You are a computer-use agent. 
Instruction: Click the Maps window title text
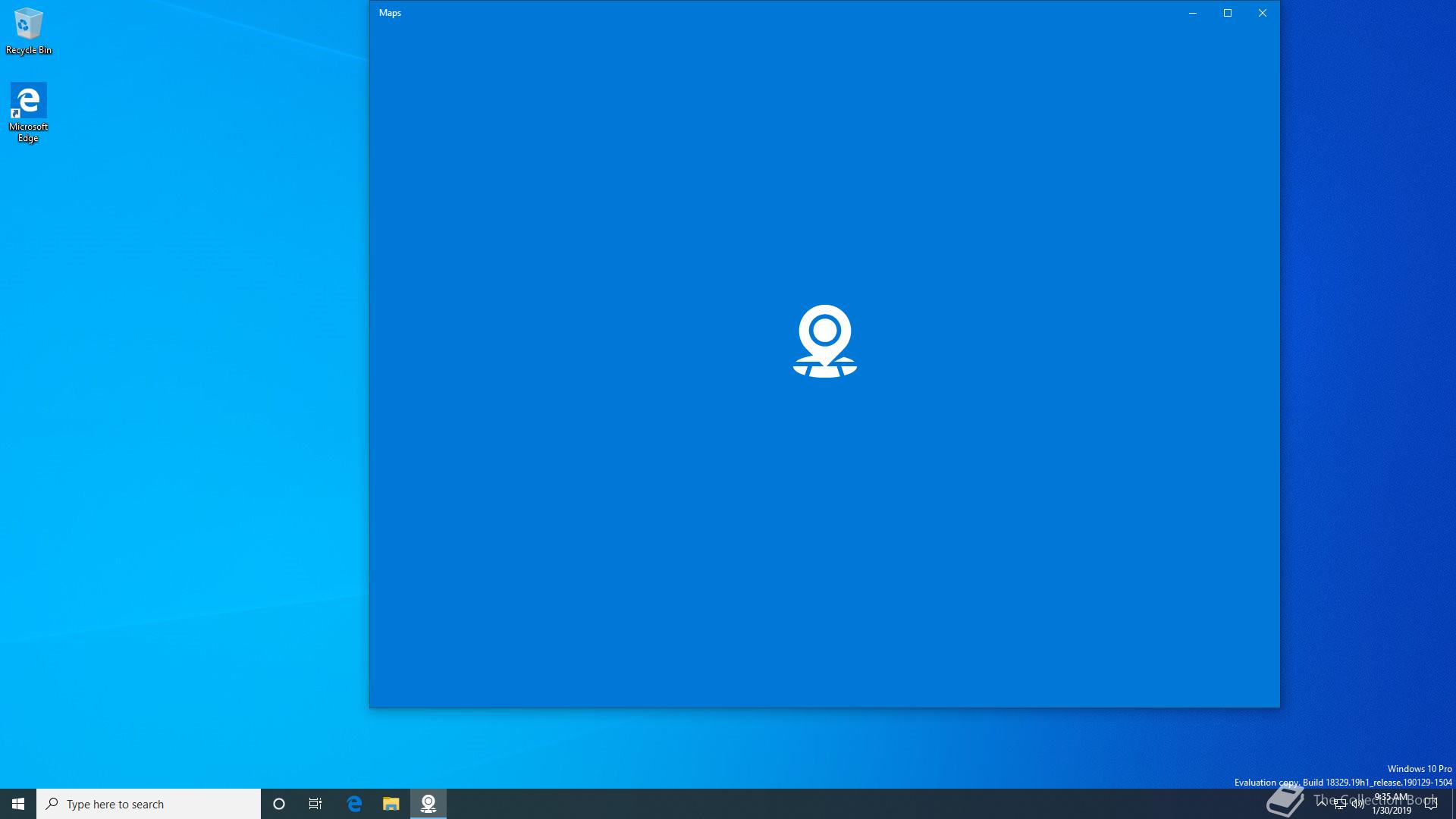point(390,13)
